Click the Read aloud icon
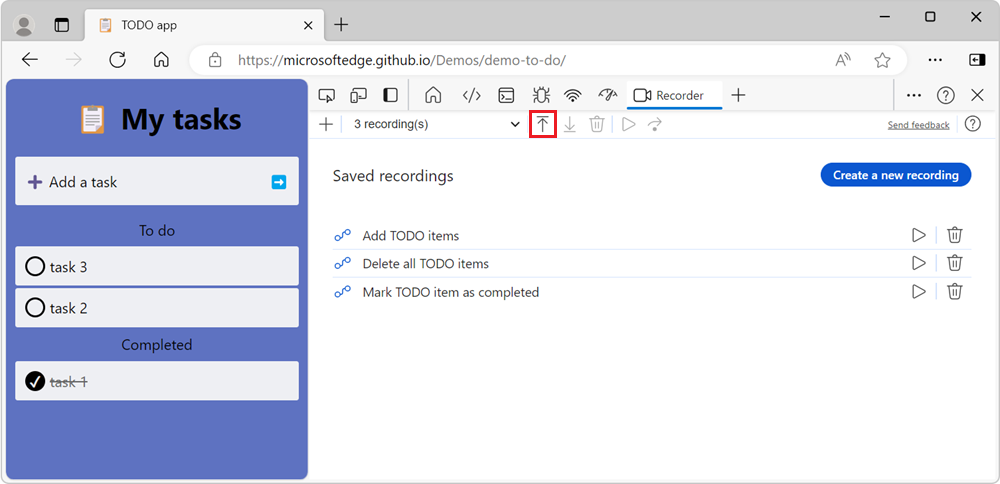Image resolution: width=1000 pixels, height=484 pixels. click(843, 60)
